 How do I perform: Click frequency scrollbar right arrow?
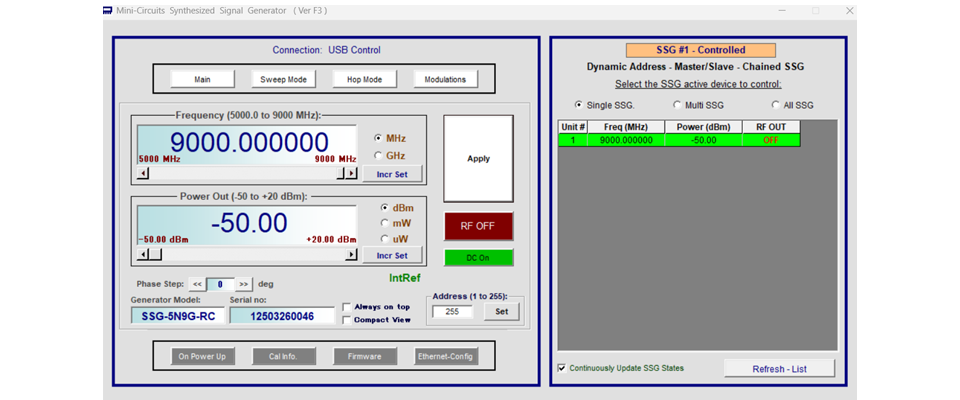point(351,173)
